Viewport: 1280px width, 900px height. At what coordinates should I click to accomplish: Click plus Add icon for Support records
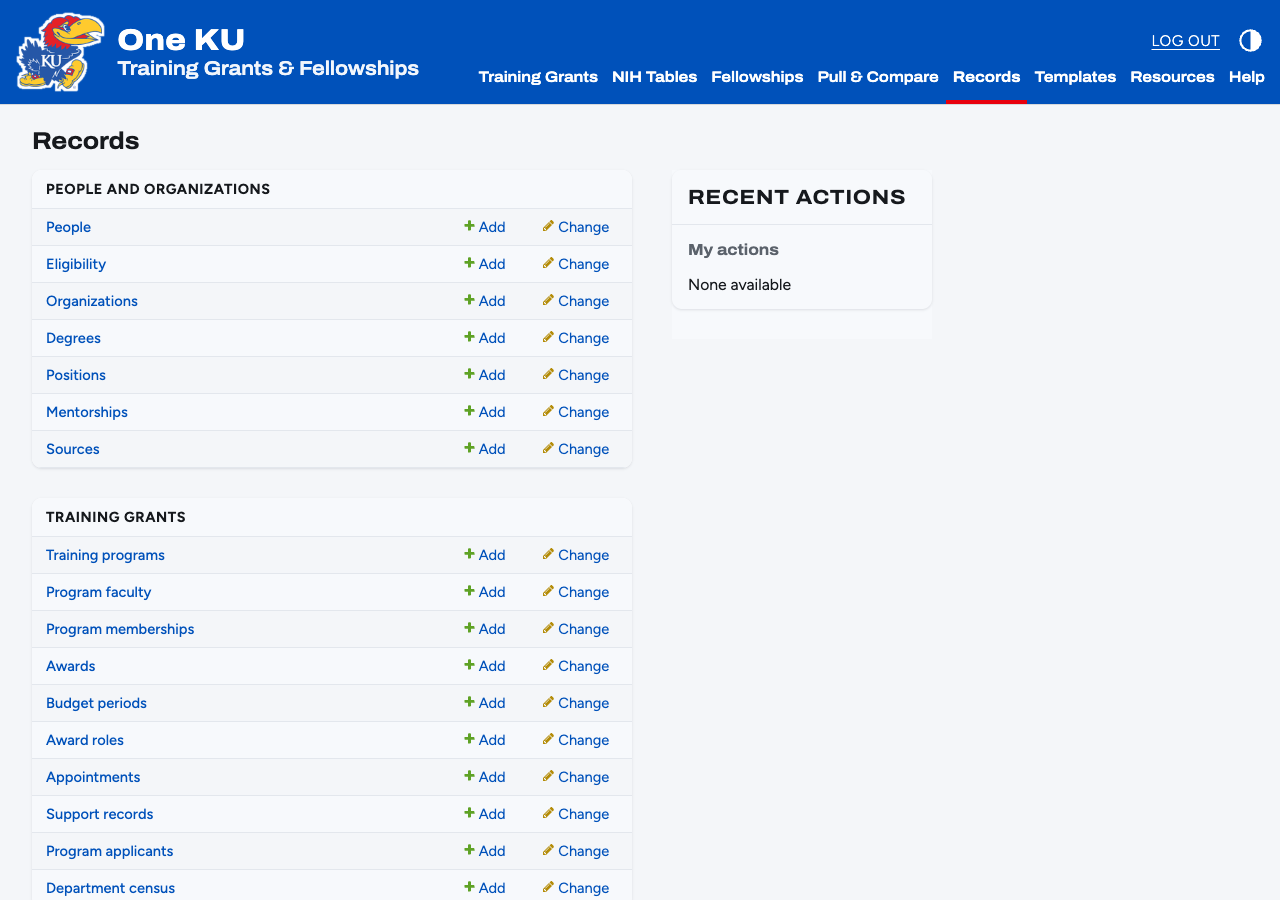click(x=469, y=813)
